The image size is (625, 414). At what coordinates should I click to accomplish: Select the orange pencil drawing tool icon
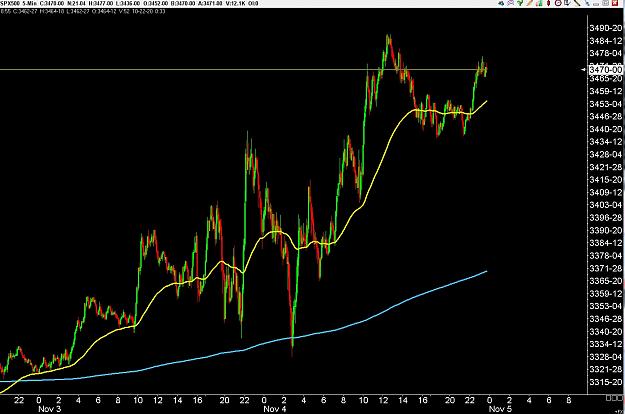tap(530, 3)
